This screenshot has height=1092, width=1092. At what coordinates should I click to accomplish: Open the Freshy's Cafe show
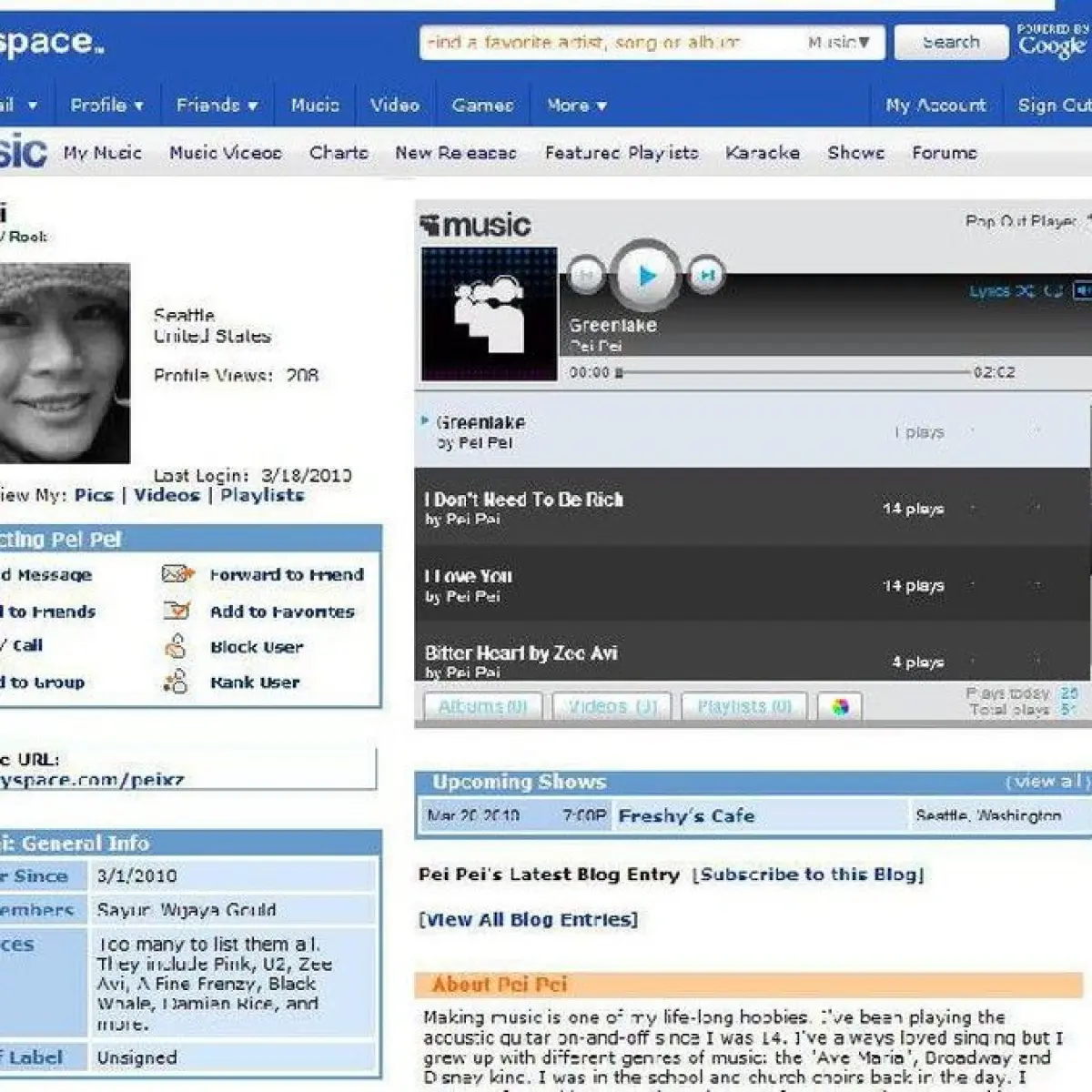coord(686,815)
